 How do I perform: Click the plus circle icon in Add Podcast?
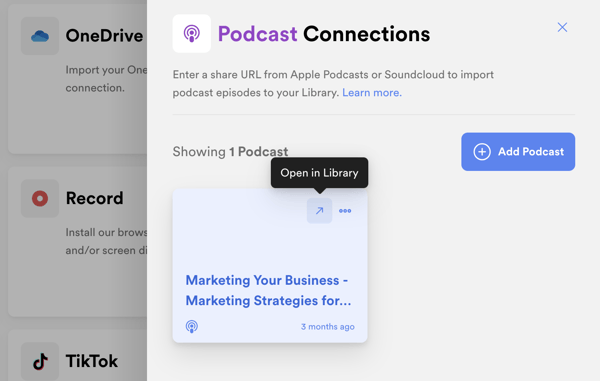click(482, 152)
